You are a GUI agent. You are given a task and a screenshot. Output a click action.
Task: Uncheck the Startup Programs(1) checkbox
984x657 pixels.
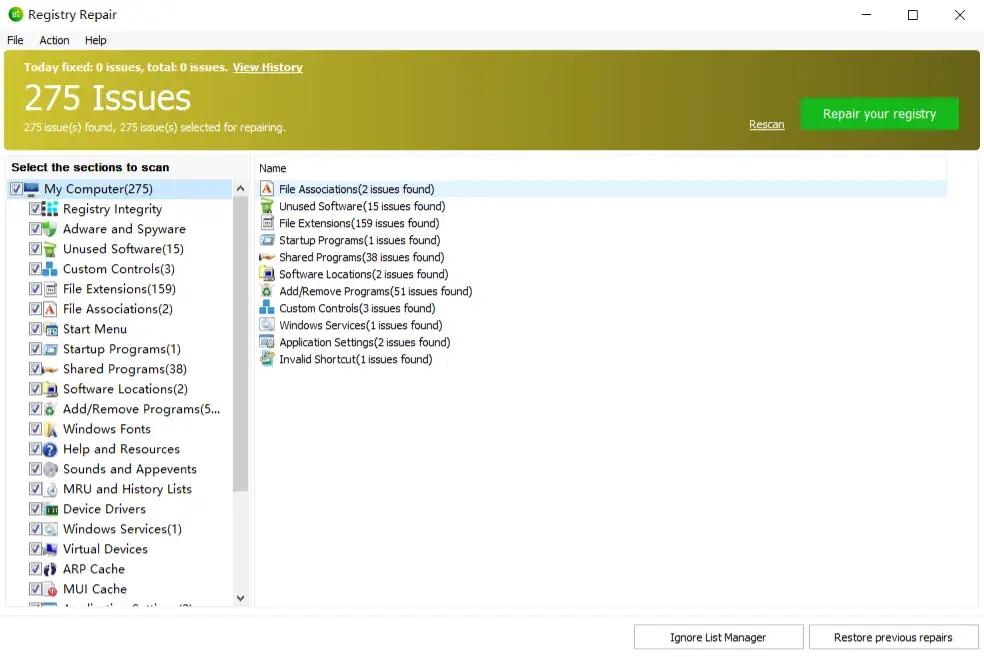tap(35, 349)
